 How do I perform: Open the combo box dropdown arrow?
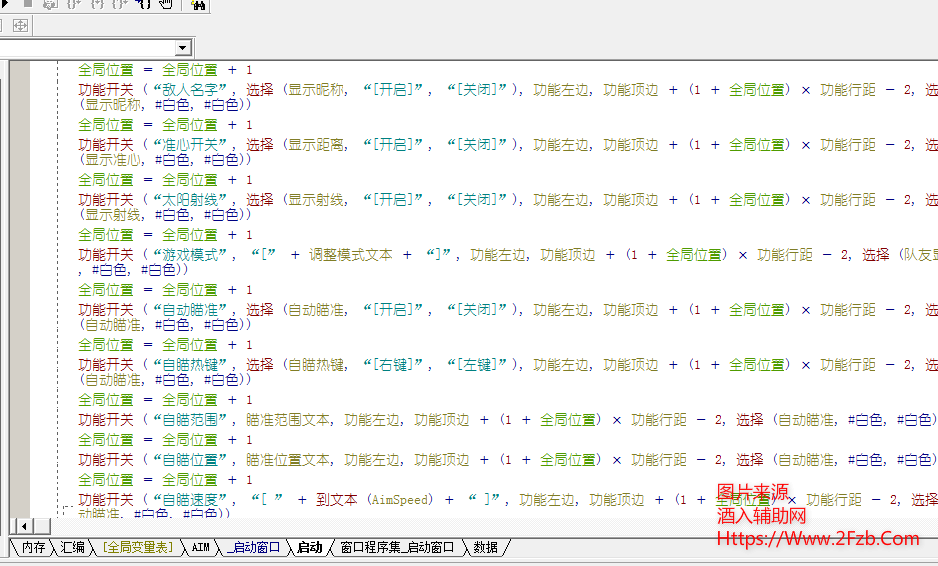pyautogui.click(x=182, y=48)
